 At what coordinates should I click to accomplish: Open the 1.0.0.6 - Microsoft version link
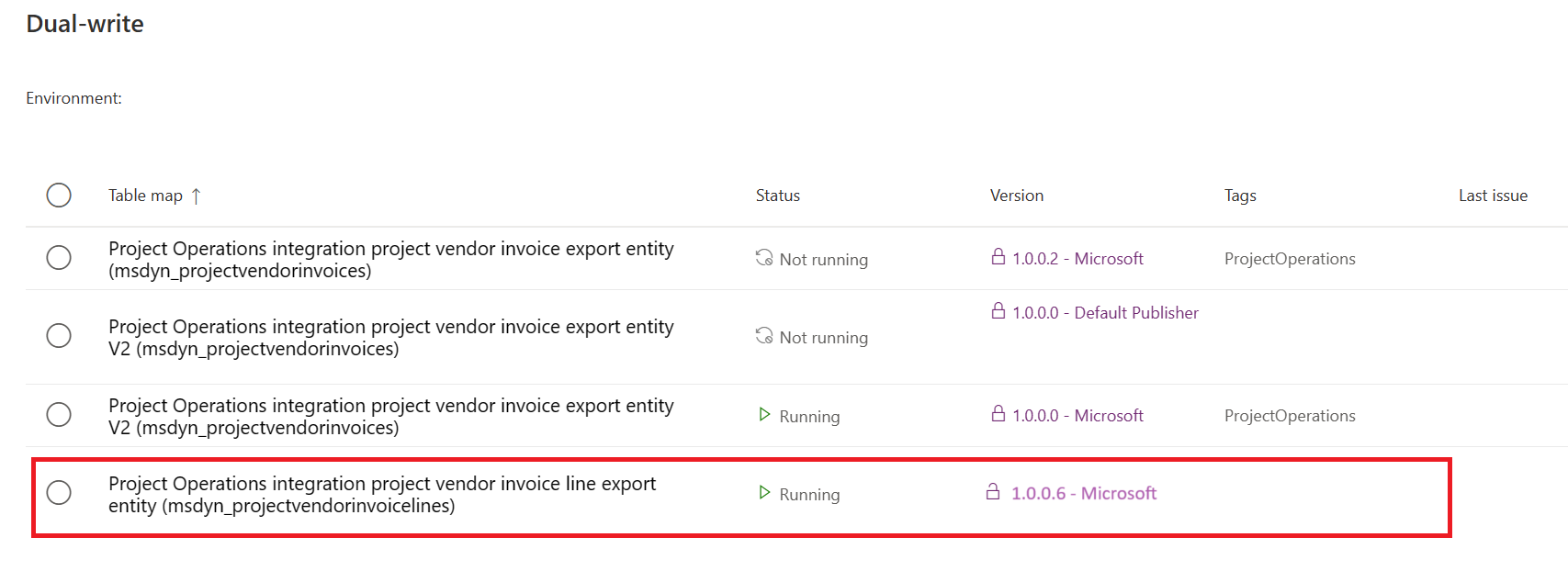coord(1084,493)
